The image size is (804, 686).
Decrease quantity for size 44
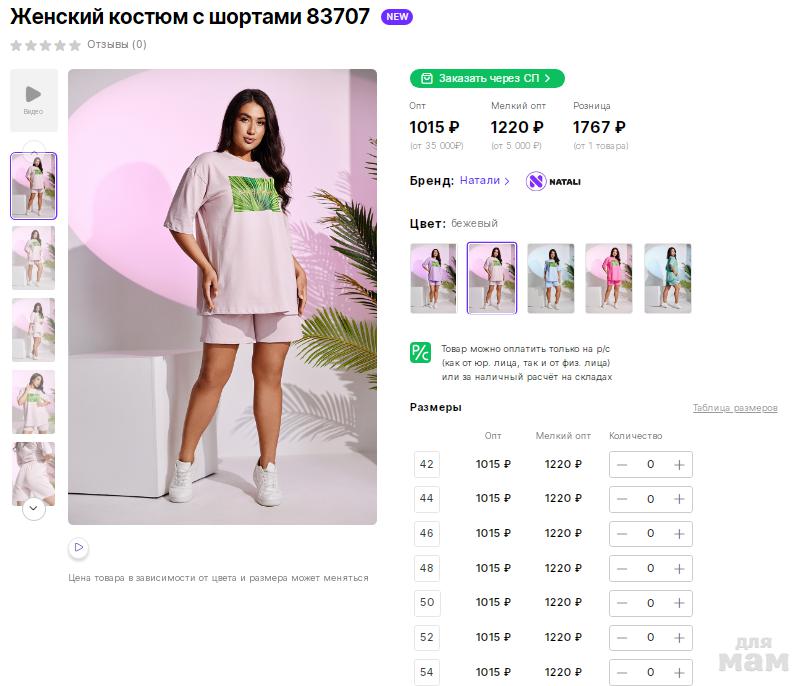622,499
